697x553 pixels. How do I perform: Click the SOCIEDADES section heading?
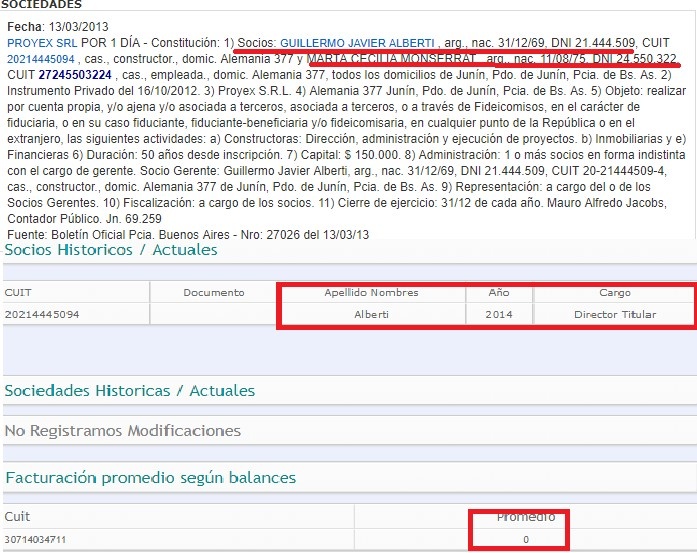[x=41, y=4]
